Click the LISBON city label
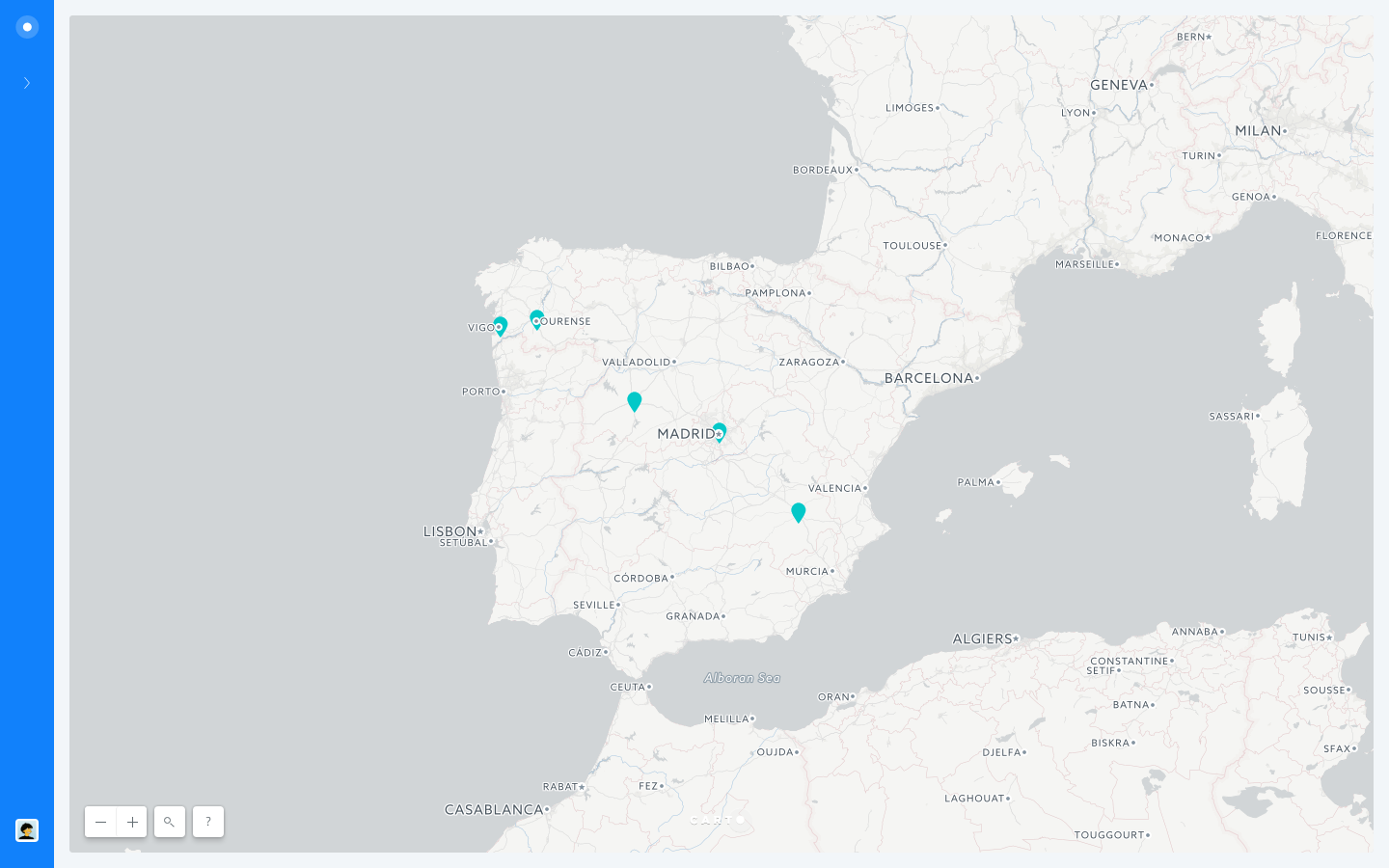 point(449,531)
